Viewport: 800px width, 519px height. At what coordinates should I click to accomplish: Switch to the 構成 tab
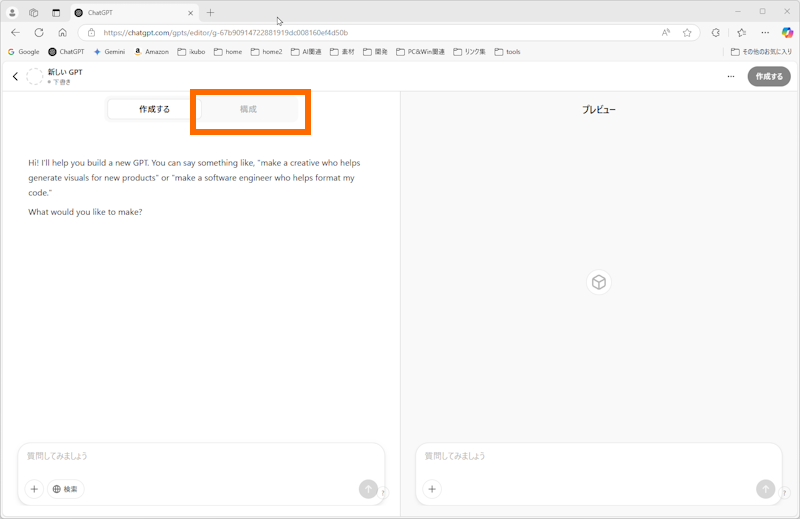(248, 109)
